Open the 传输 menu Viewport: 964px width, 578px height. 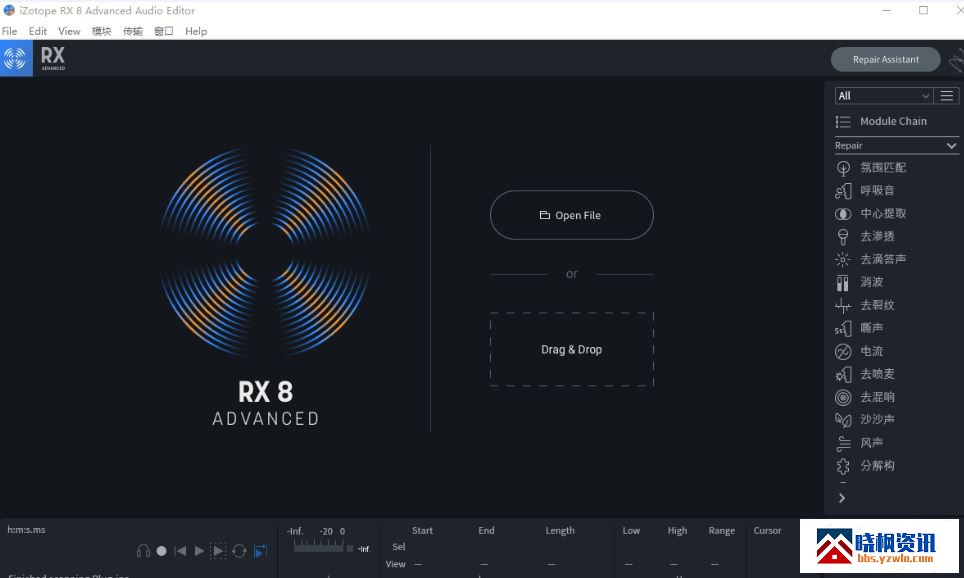click(x=132, y=31)
